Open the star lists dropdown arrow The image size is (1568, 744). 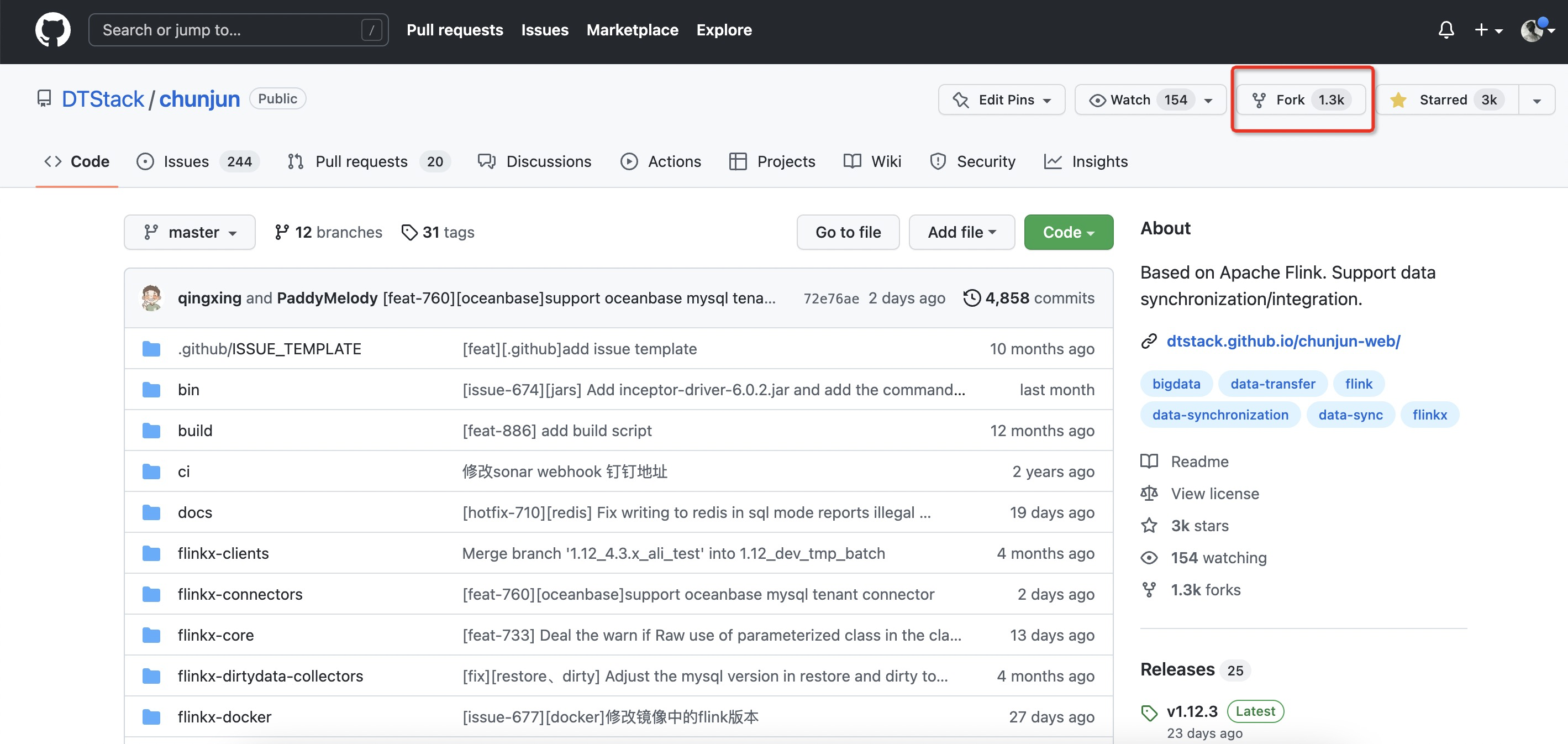click(x=1537, y=101)
